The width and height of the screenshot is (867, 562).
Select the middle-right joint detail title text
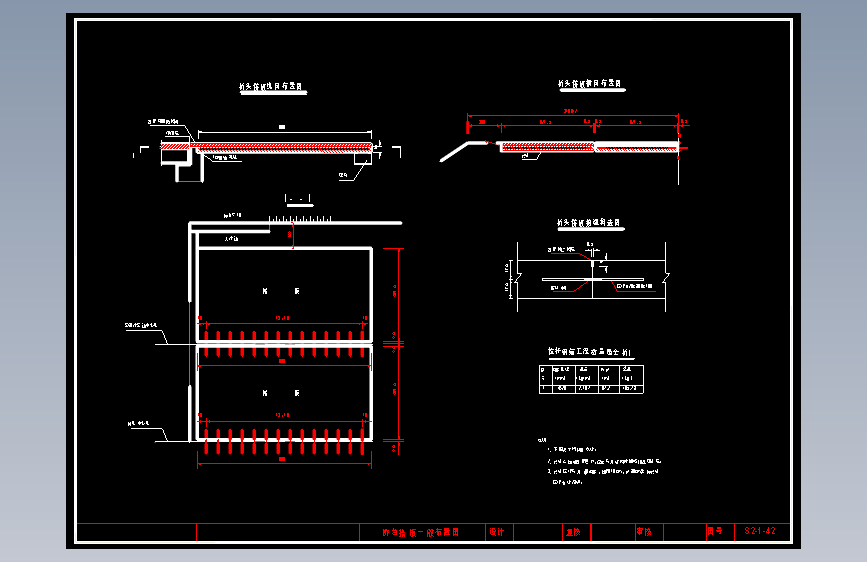(588, 222)
